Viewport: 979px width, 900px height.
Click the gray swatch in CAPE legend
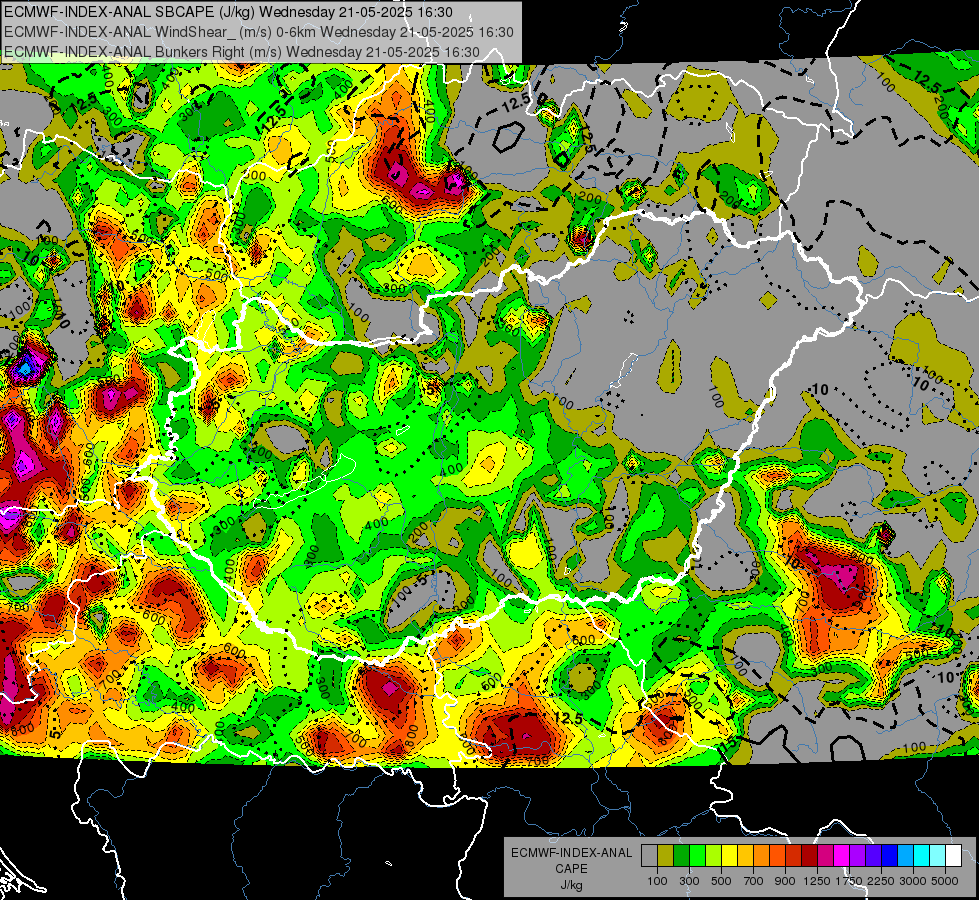click(649, 856)
